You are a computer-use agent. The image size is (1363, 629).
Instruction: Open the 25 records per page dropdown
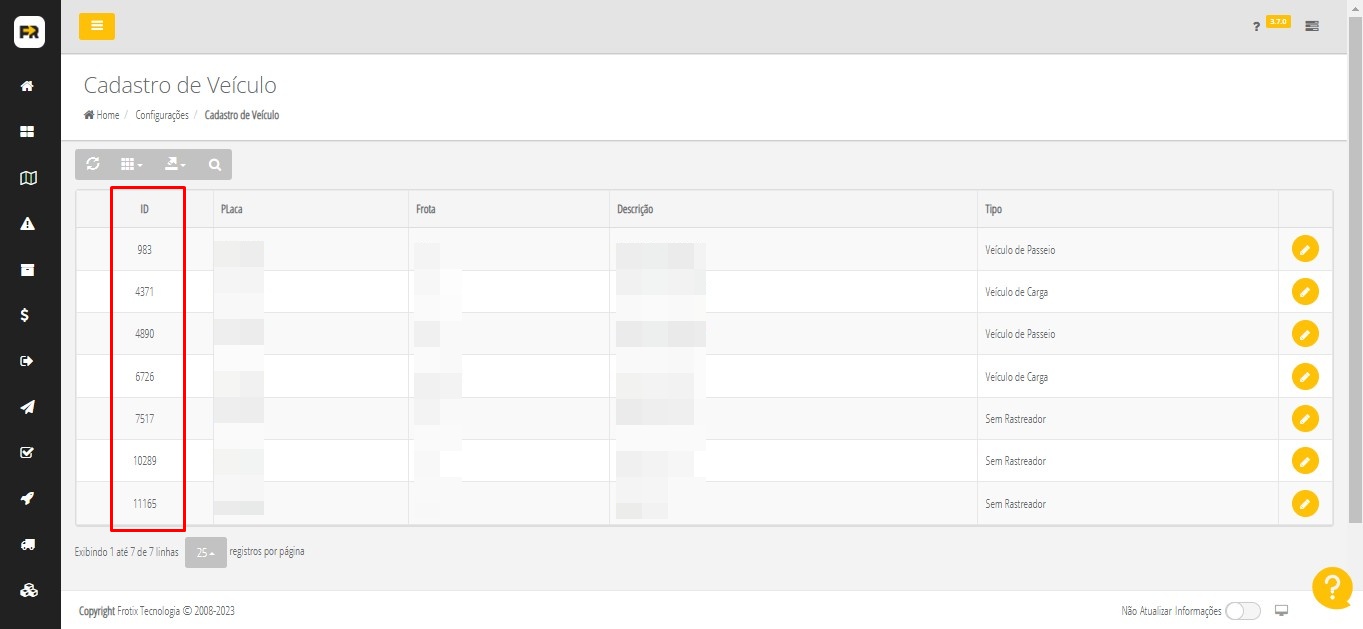coord(205,552)
